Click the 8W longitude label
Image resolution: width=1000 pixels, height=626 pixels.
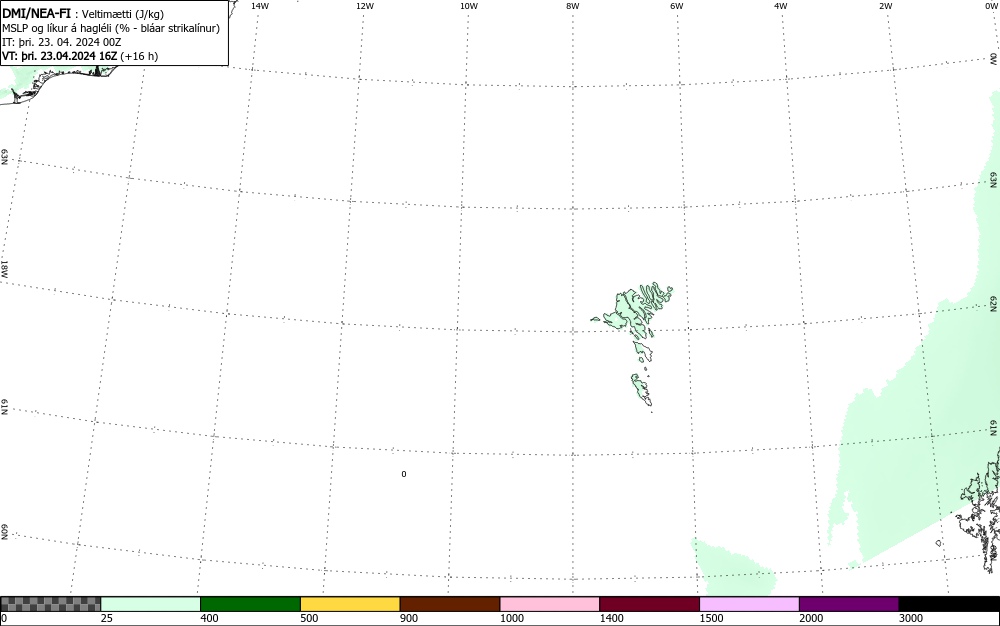point(572,6)
